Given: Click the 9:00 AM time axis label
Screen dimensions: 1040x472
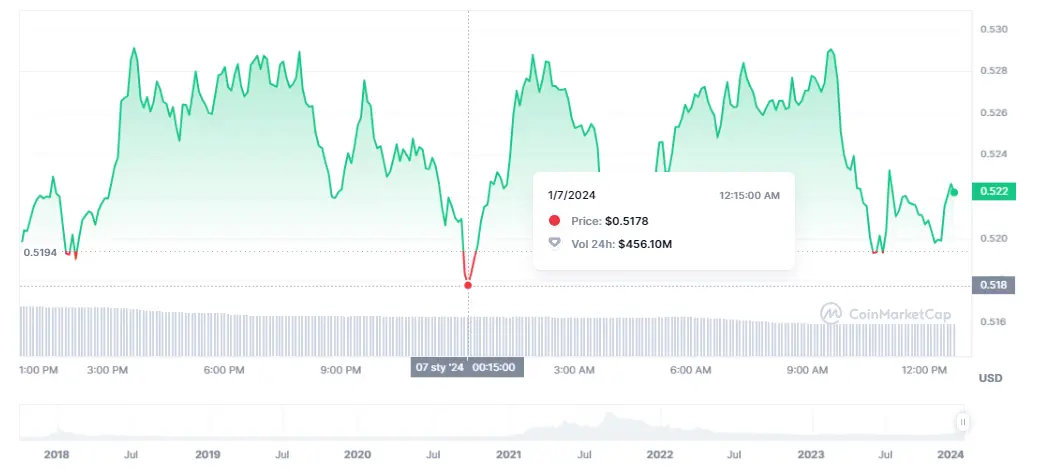Looking at the screenshot, I should pos(807,370).
